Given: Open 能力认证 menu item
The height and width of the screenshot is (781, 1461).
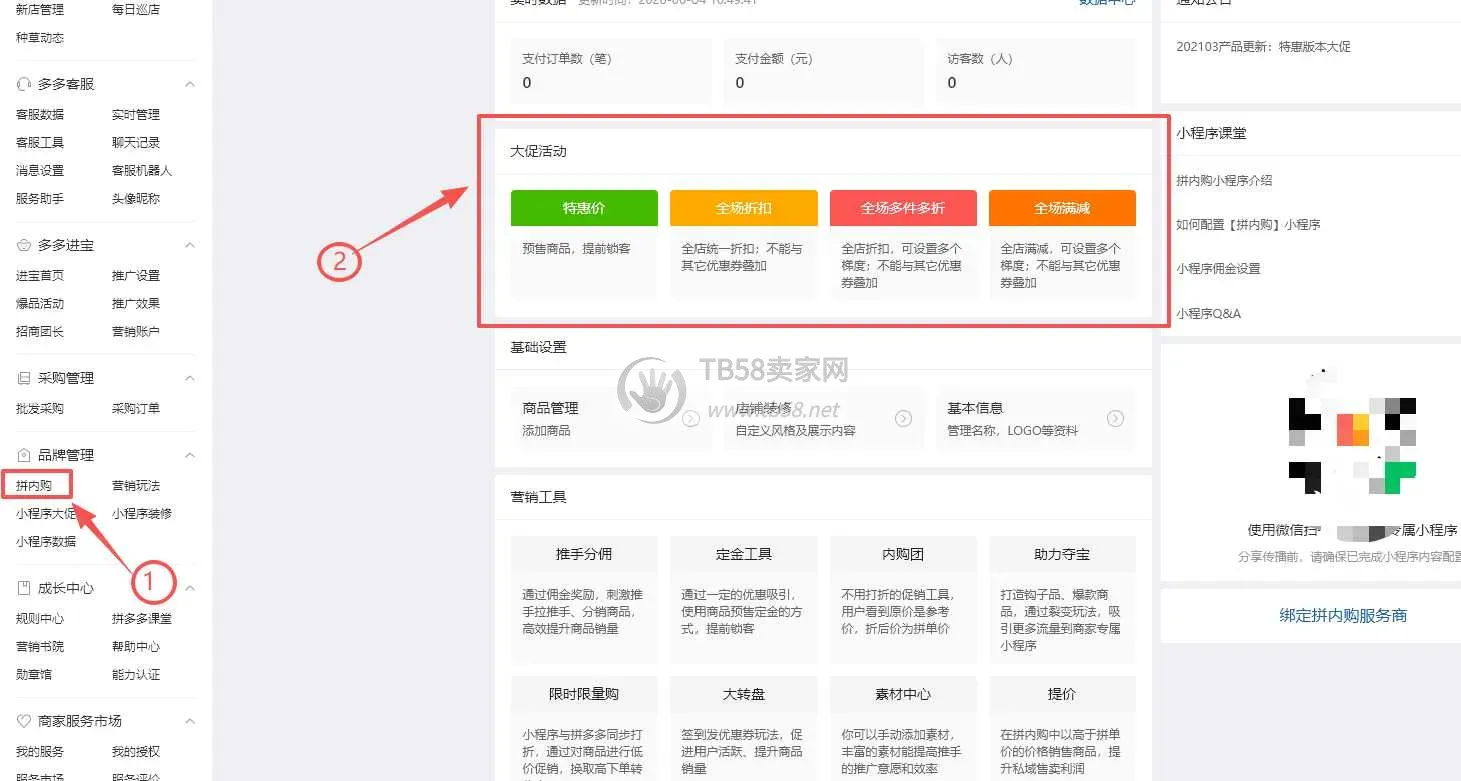Looking at the screenshot, I should pos(136,675).
